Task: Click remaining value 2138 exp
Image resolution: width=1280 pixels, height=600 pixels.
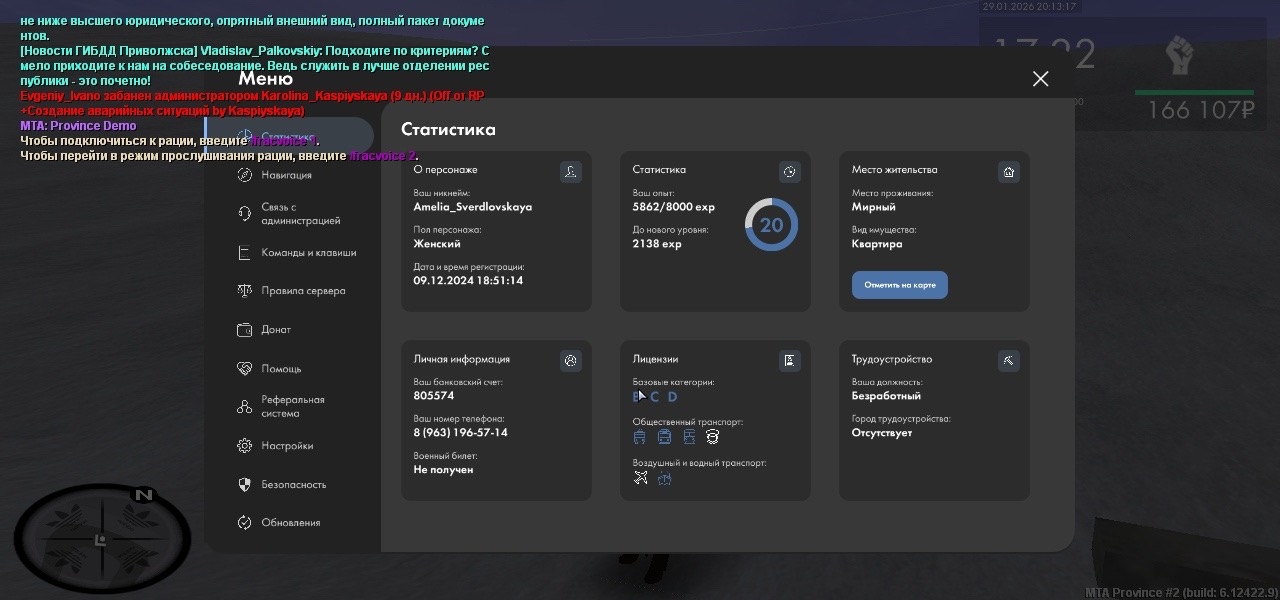Action: 657,244
